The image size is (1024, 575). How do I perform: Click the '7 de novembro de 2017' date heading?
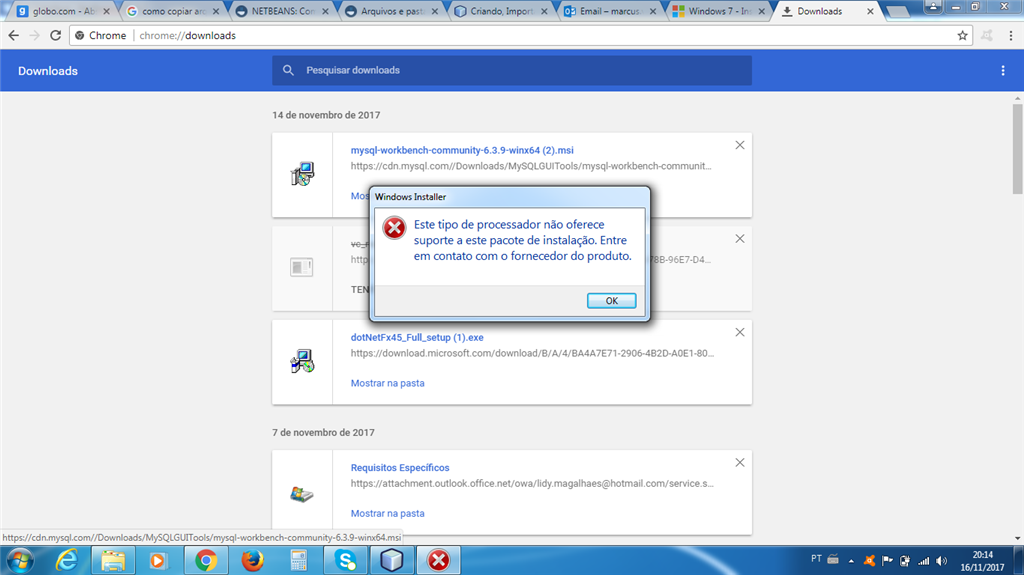[323, 433]
